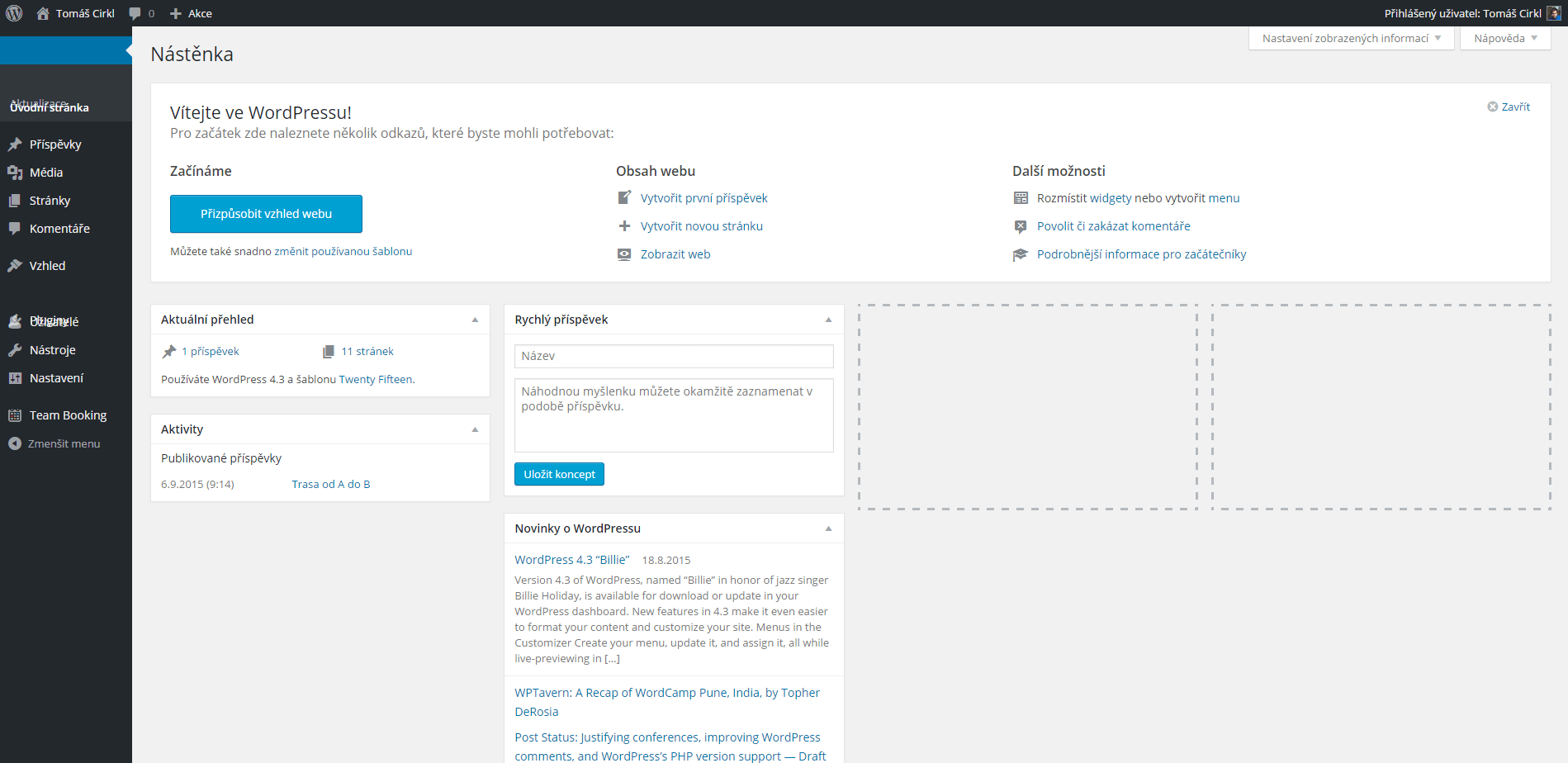The width and height of the screenshot is (1568, 763).
Task: Click the Uložit koncept button
Action: (x=559, y=474)
